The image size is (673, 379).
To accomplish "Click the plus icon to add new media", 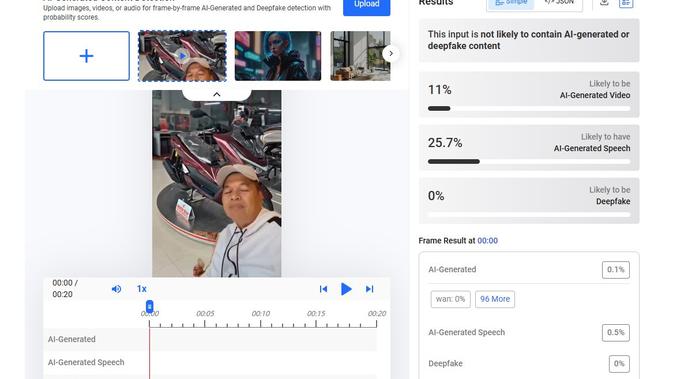I will pos(86,56).
